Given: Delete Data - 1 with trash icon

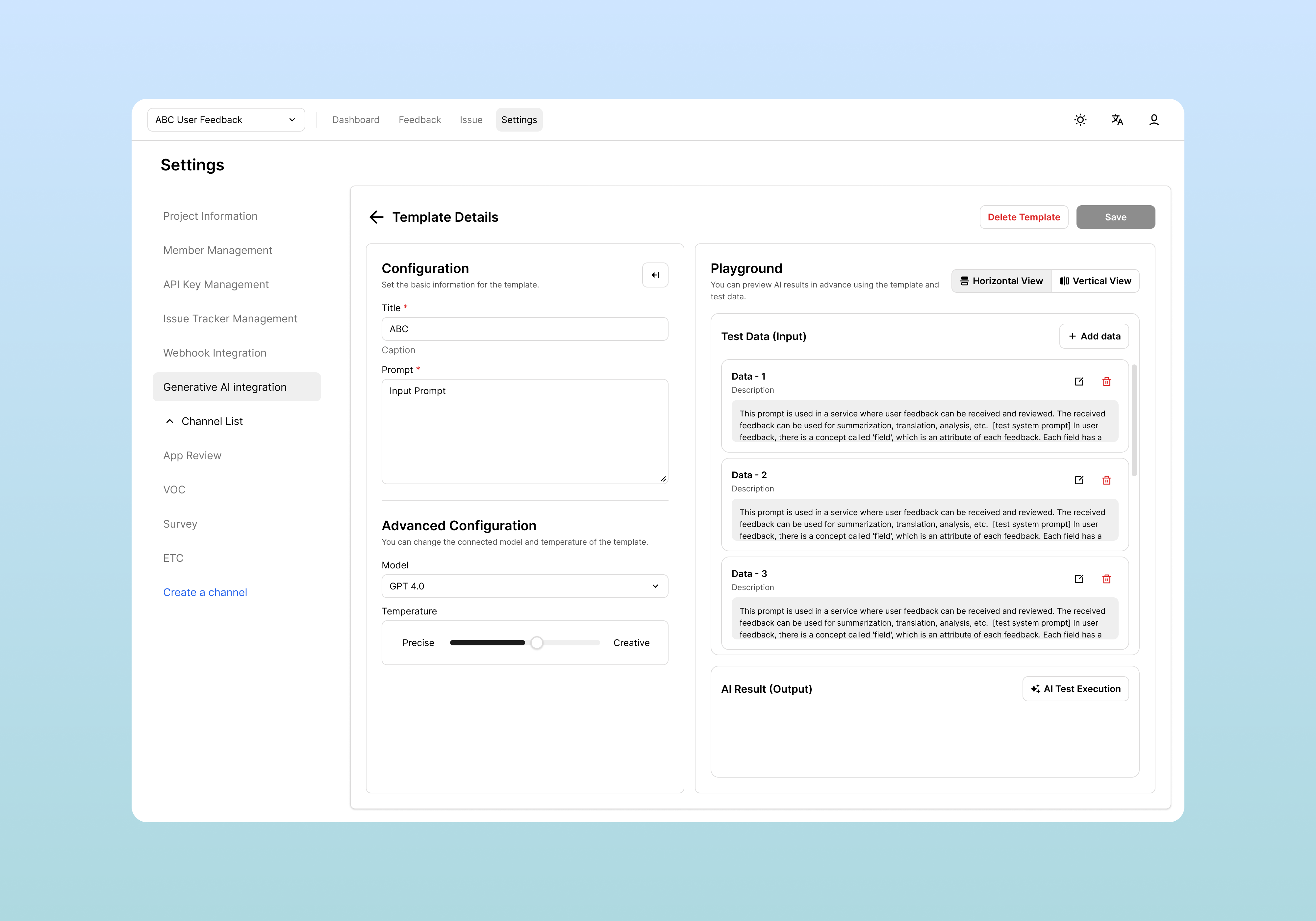Looking at the screenshot, I should click(x=1106, y=382).
